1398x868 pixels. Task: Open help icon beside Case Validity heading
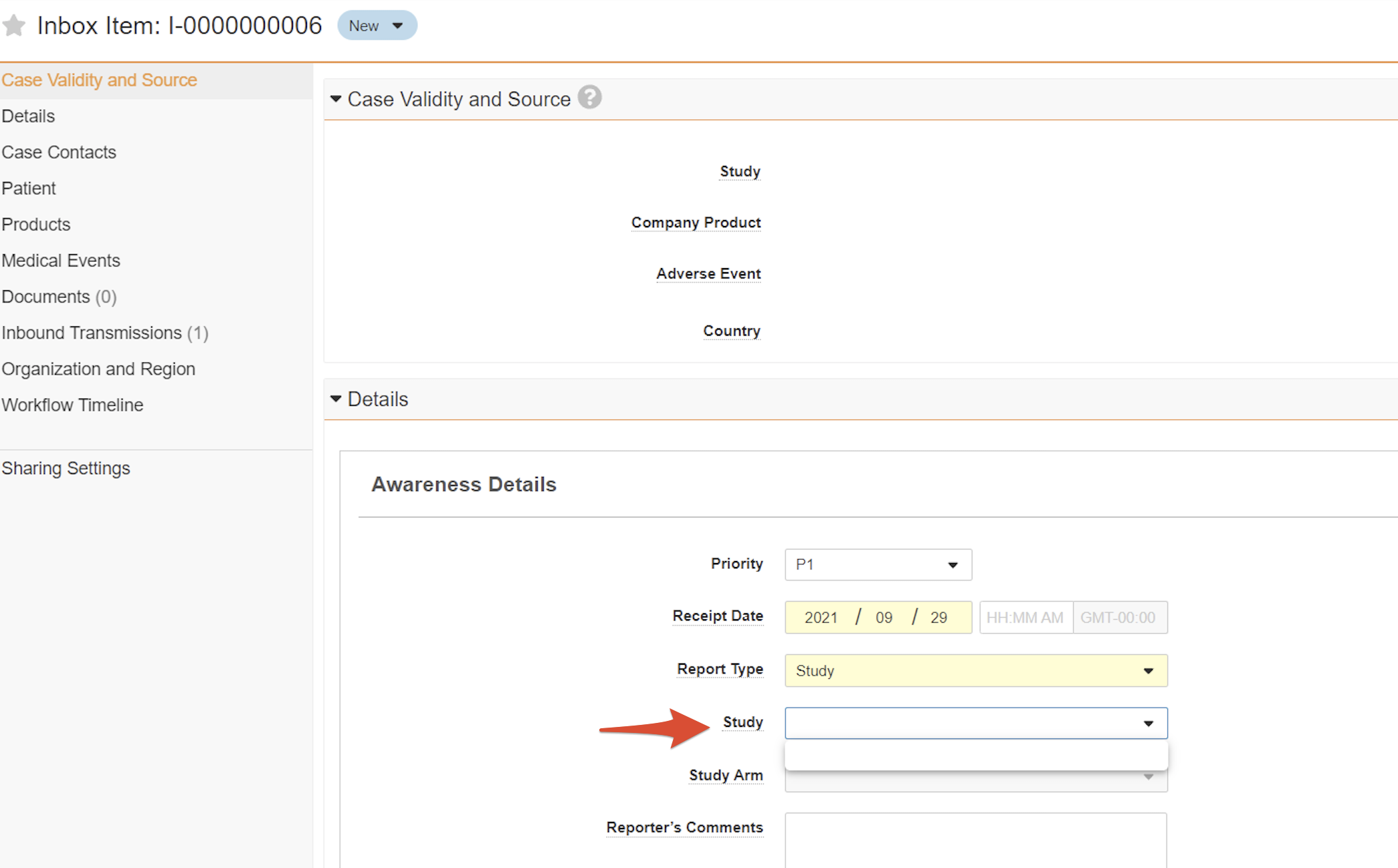(x=589, y=98)
